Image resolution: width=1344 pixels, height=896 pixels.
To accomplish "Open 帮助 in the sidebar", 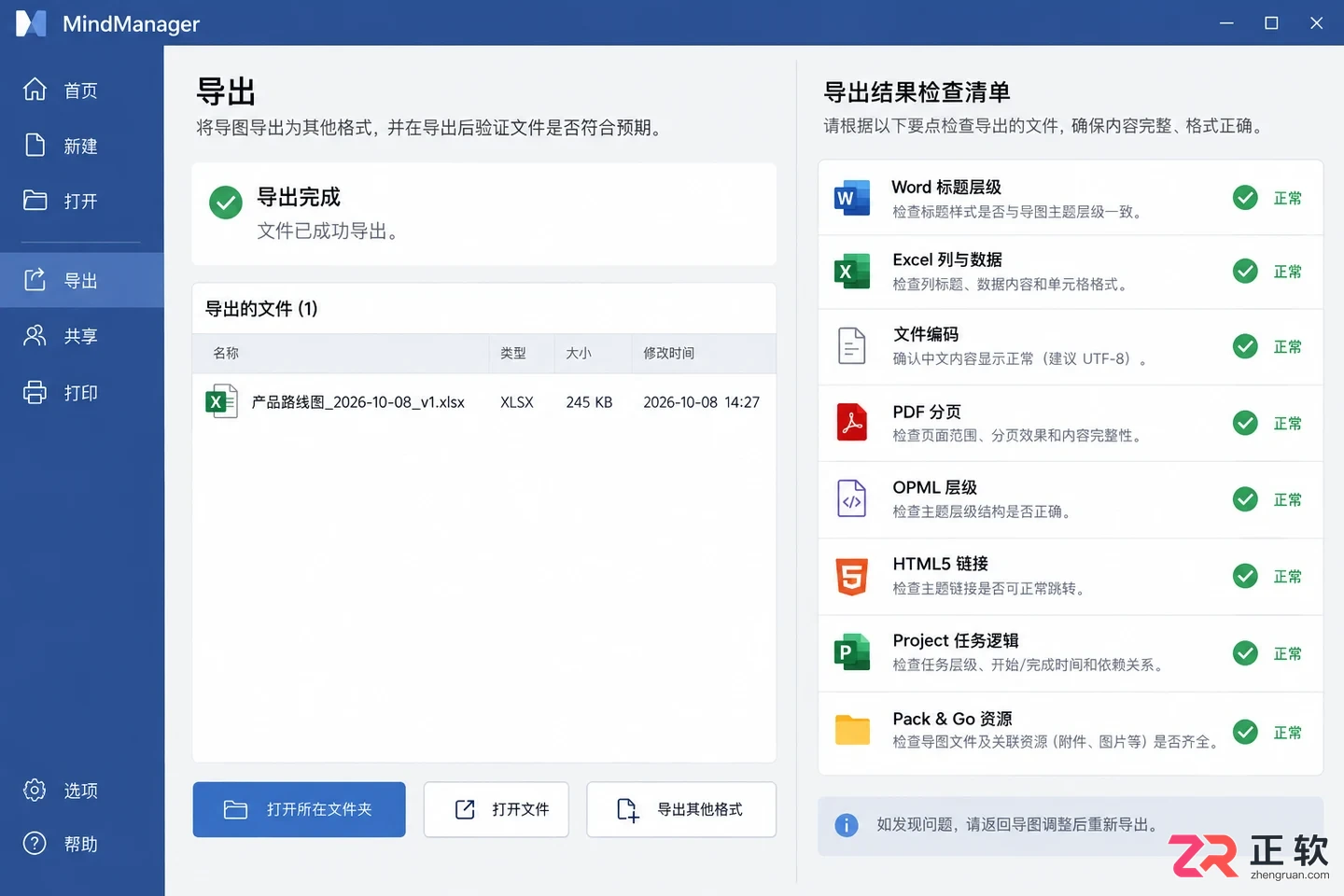I will point(82,844).
